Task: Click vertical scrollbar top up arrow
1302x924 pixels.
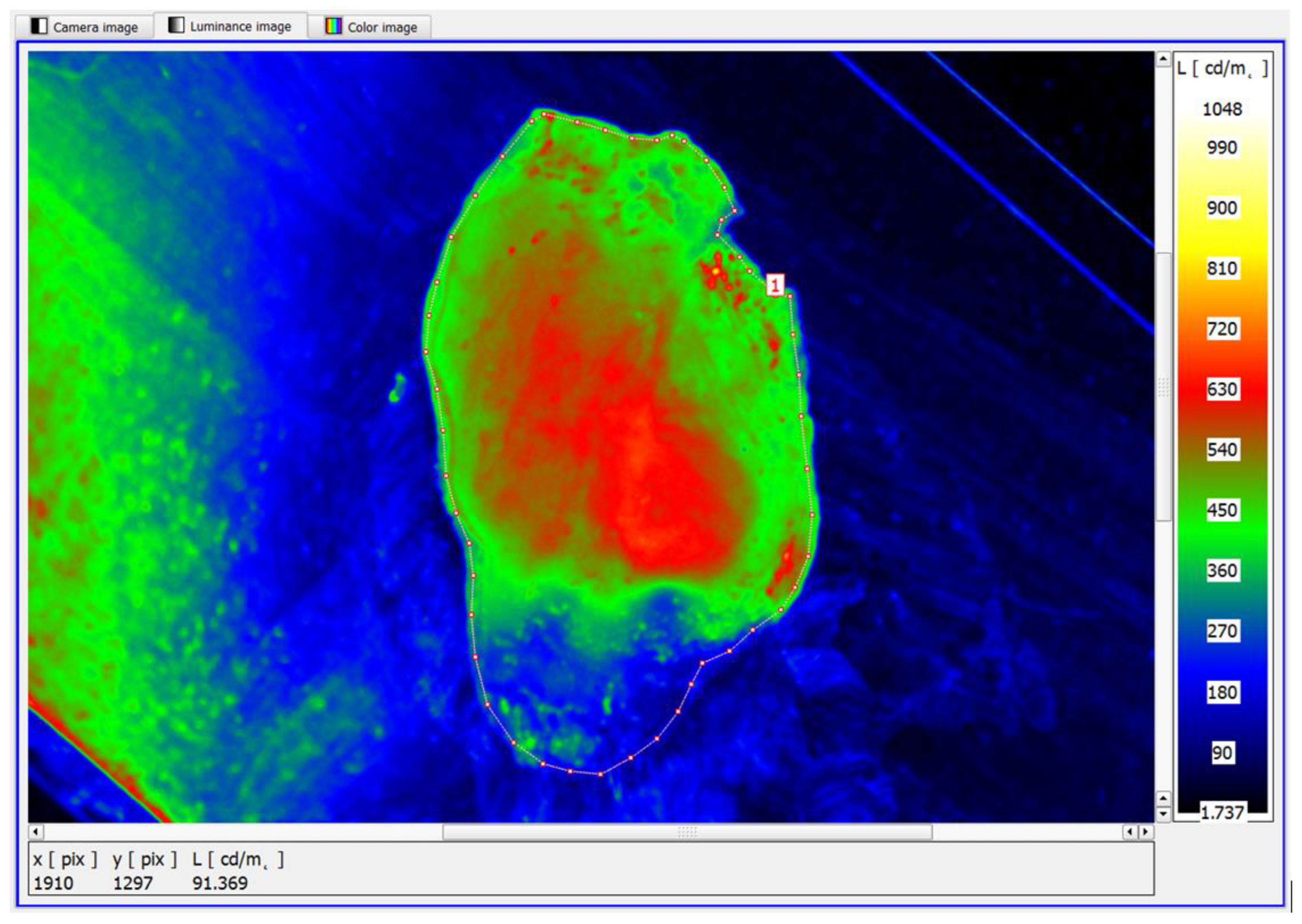Action: 1163,59
